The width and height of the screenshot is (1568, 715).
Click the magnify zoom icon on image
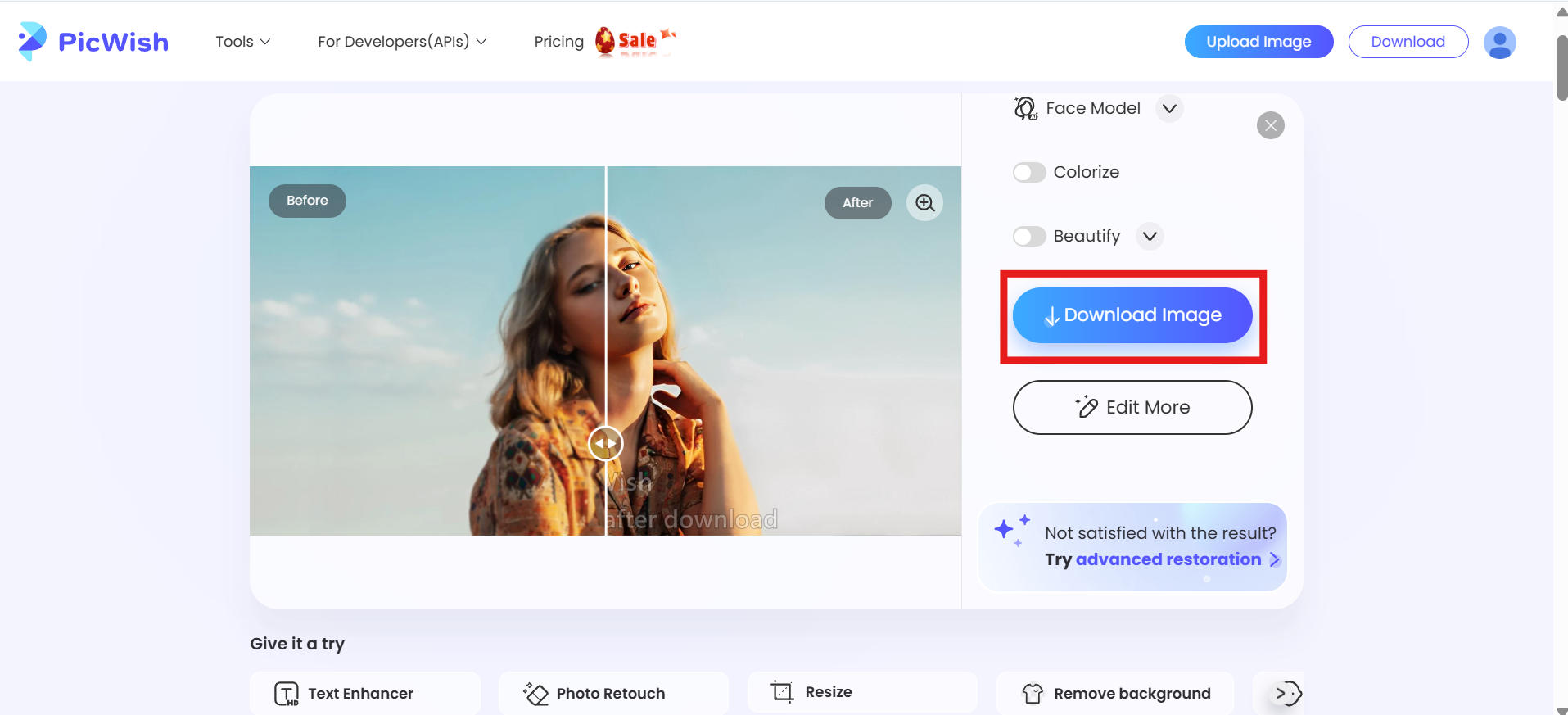click(x=924, y=202)
